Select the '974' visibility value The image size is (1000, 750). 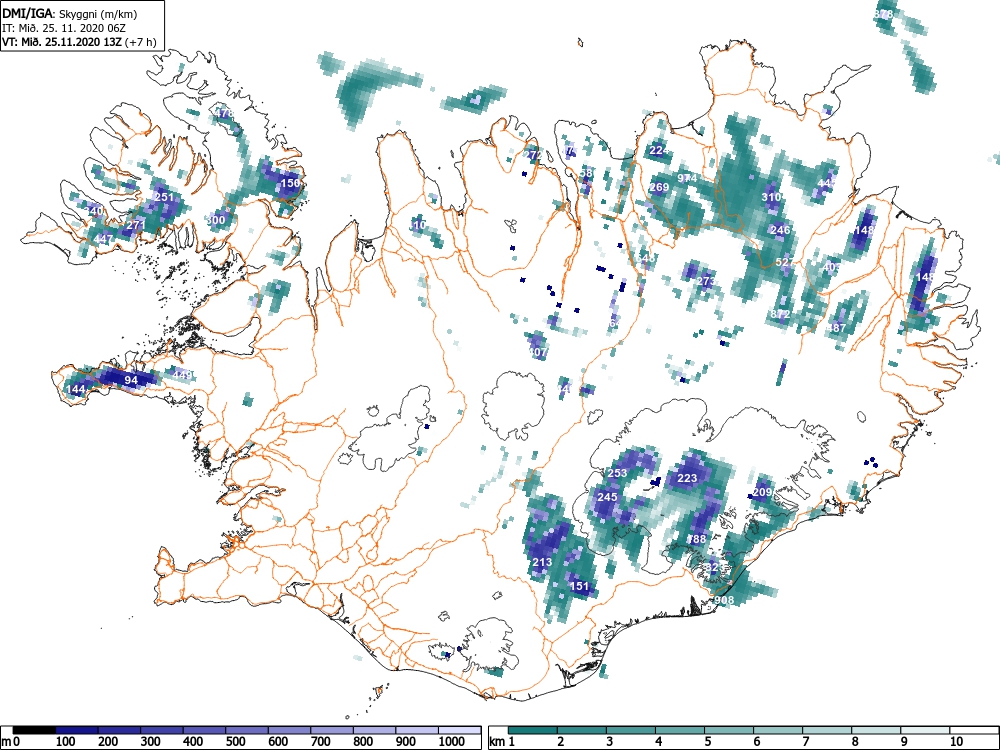click(x=687, y=178)
